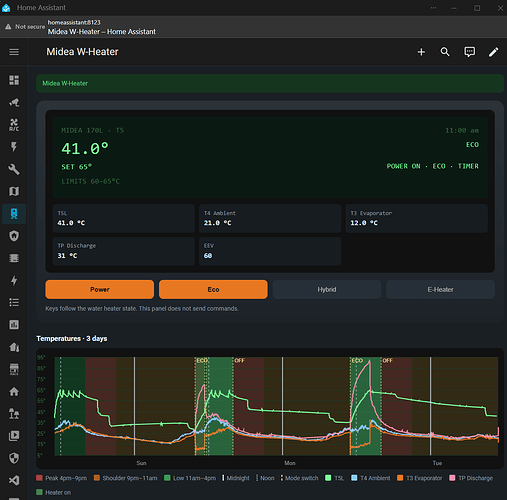
Task: Click the Temperatures · 3 days heading
Action: coord(72,339)
